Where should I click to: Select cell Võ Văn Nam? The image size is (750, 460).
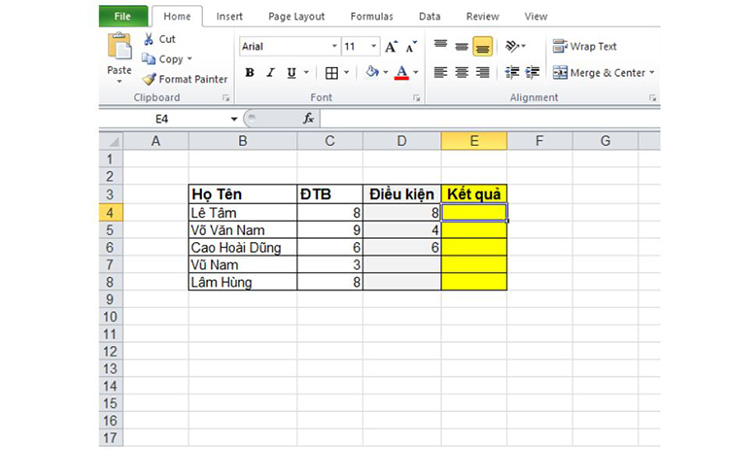point(243,230)
